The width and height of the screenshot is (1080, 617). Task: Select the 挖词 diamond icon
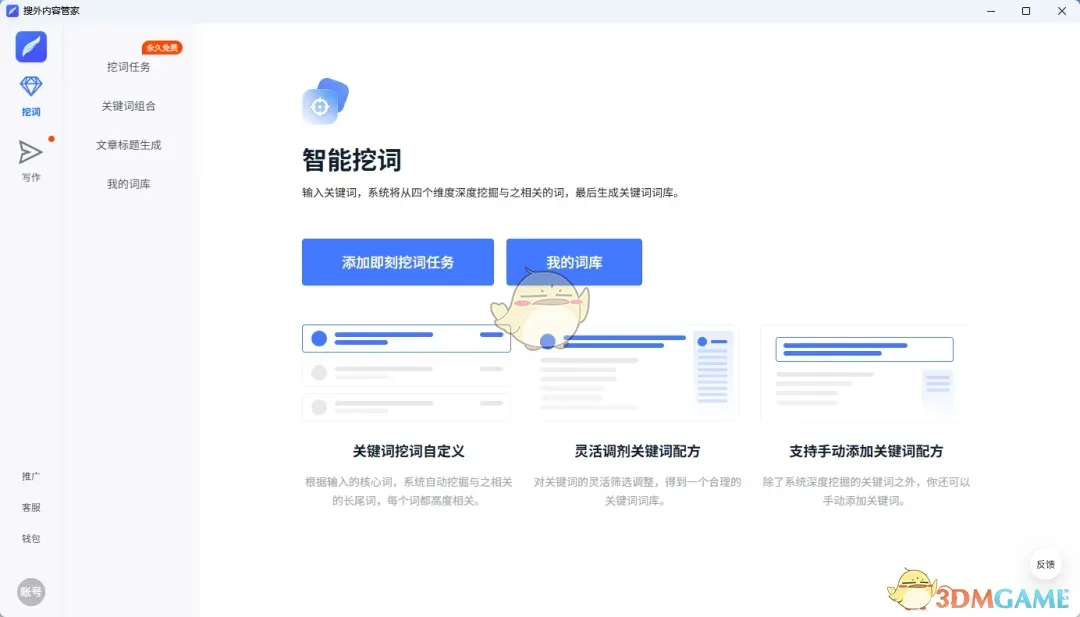[x=31, y=88]
